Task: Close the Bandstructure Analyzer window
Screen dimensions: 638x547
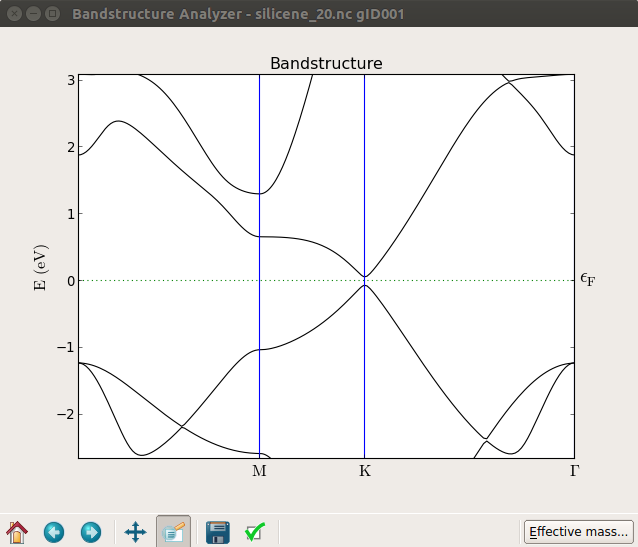Action: click(14, 13)
